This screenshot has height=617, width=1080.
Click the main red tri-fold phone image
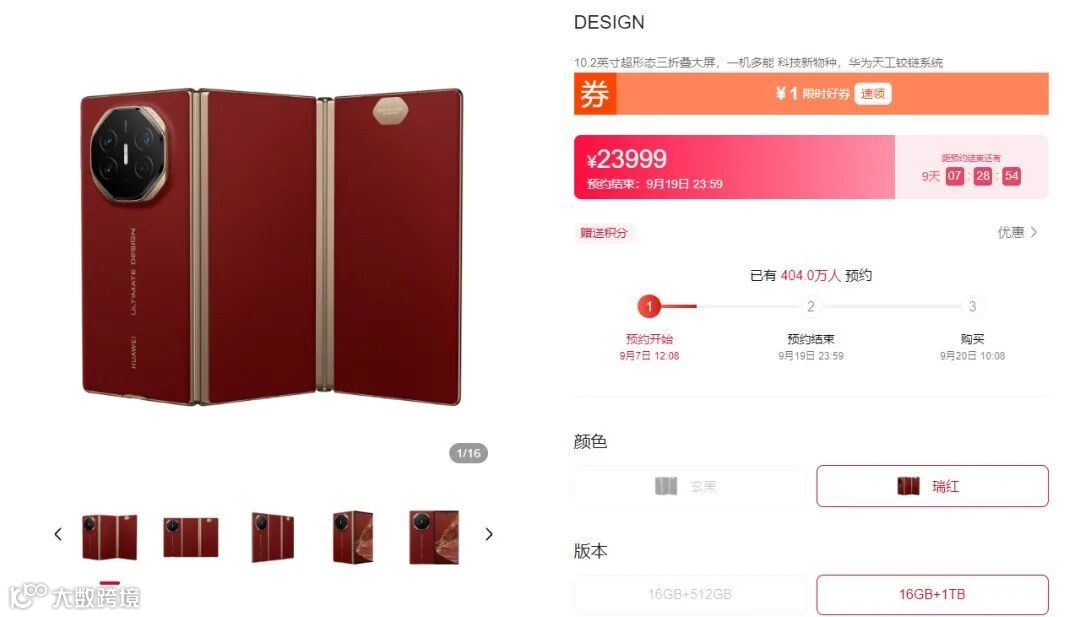[272, 247]
